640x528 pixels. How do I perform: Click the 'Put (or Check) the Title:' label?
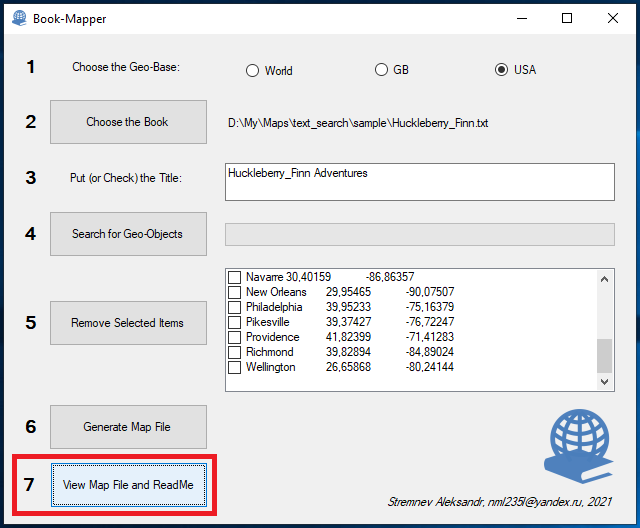point(126,178)
